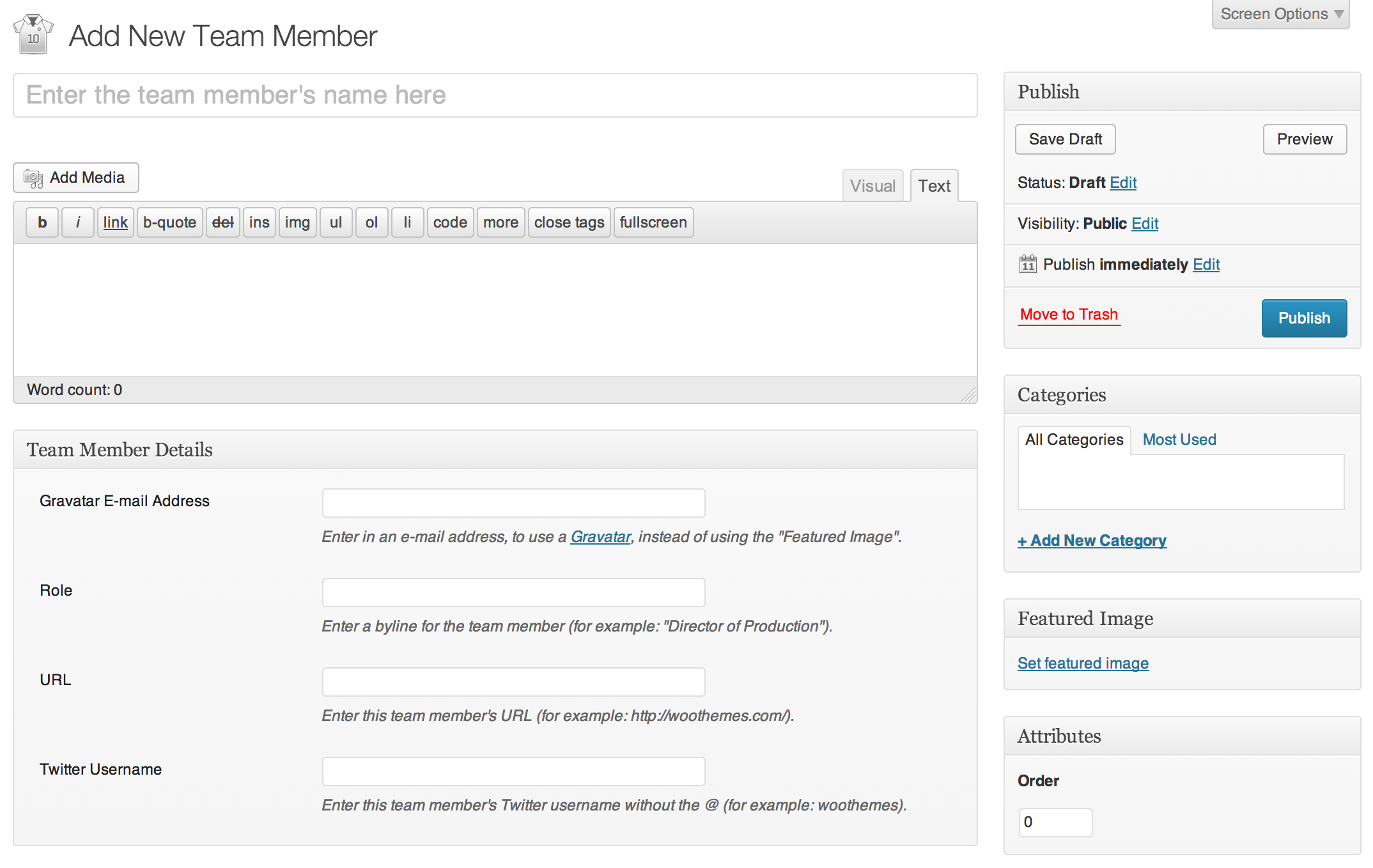Open the Set featured image link
Image resolution: width=1373 pixels, height=868 pixels.
(1083, 663)
